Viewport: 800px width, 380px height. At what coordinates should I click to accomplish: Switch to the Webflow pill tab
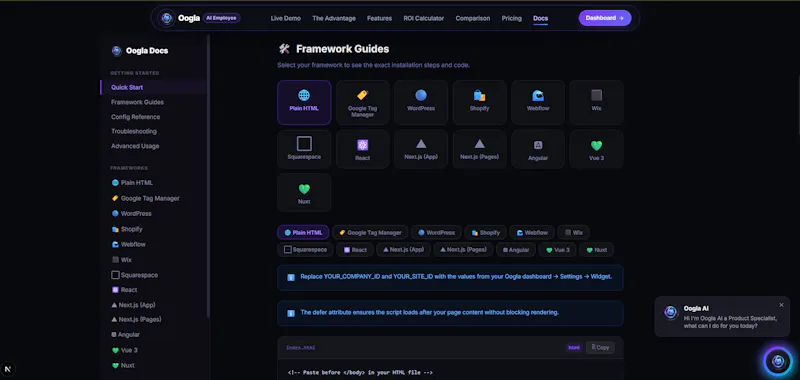[532, 233]
